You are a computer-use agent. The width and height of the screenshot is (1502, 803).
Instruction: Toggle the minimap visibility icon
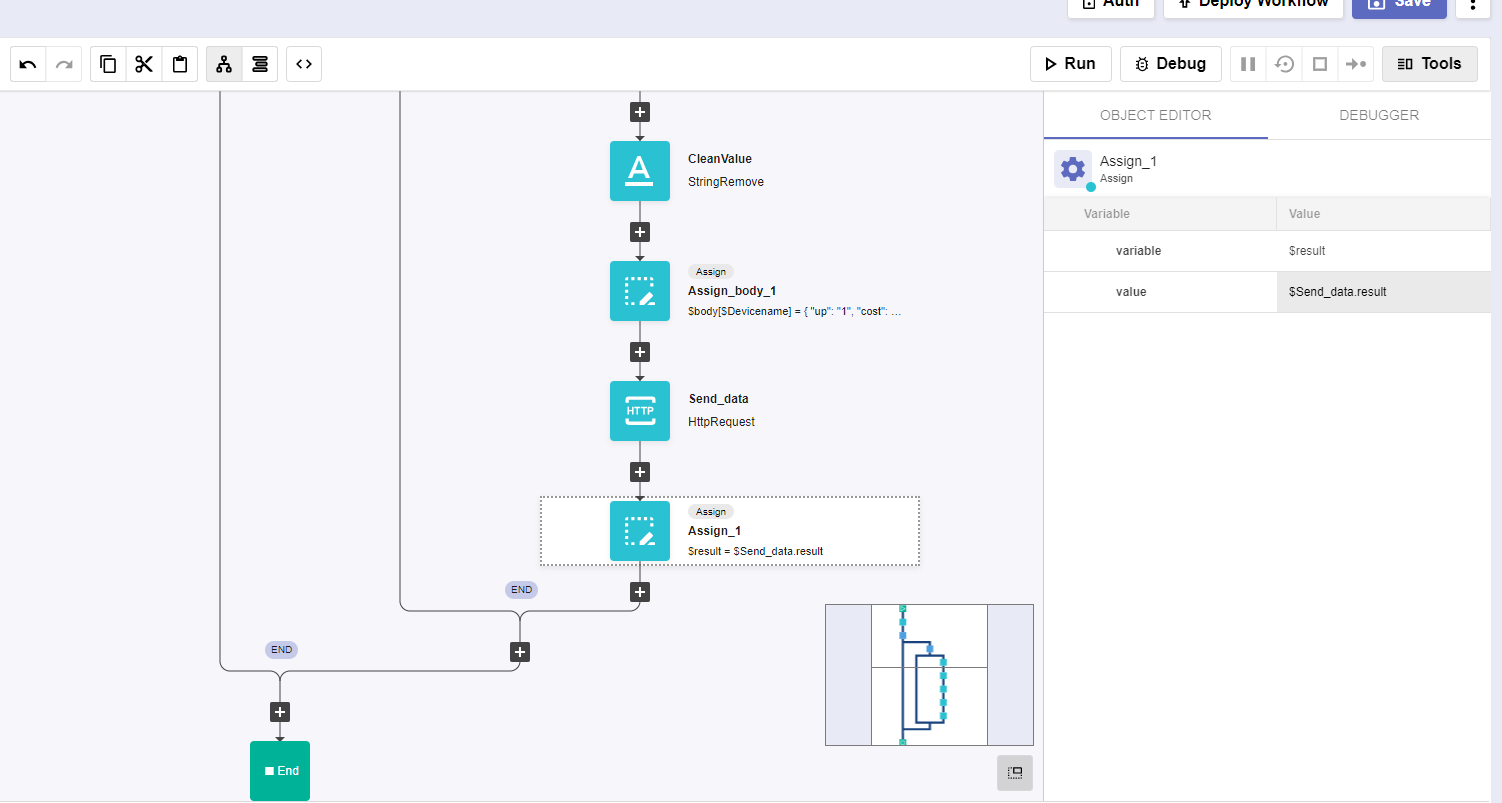(1015, 773)
